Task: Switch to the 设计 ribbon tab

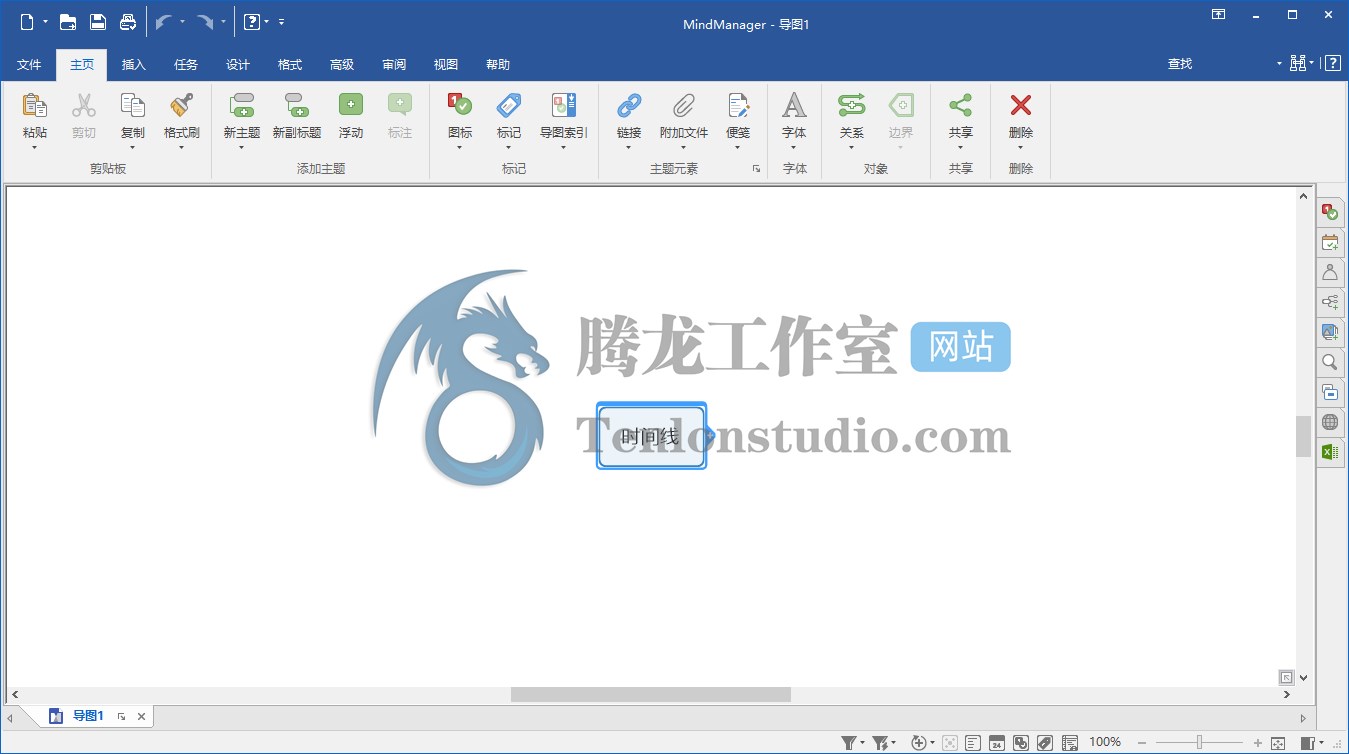Action: [237, 64]
